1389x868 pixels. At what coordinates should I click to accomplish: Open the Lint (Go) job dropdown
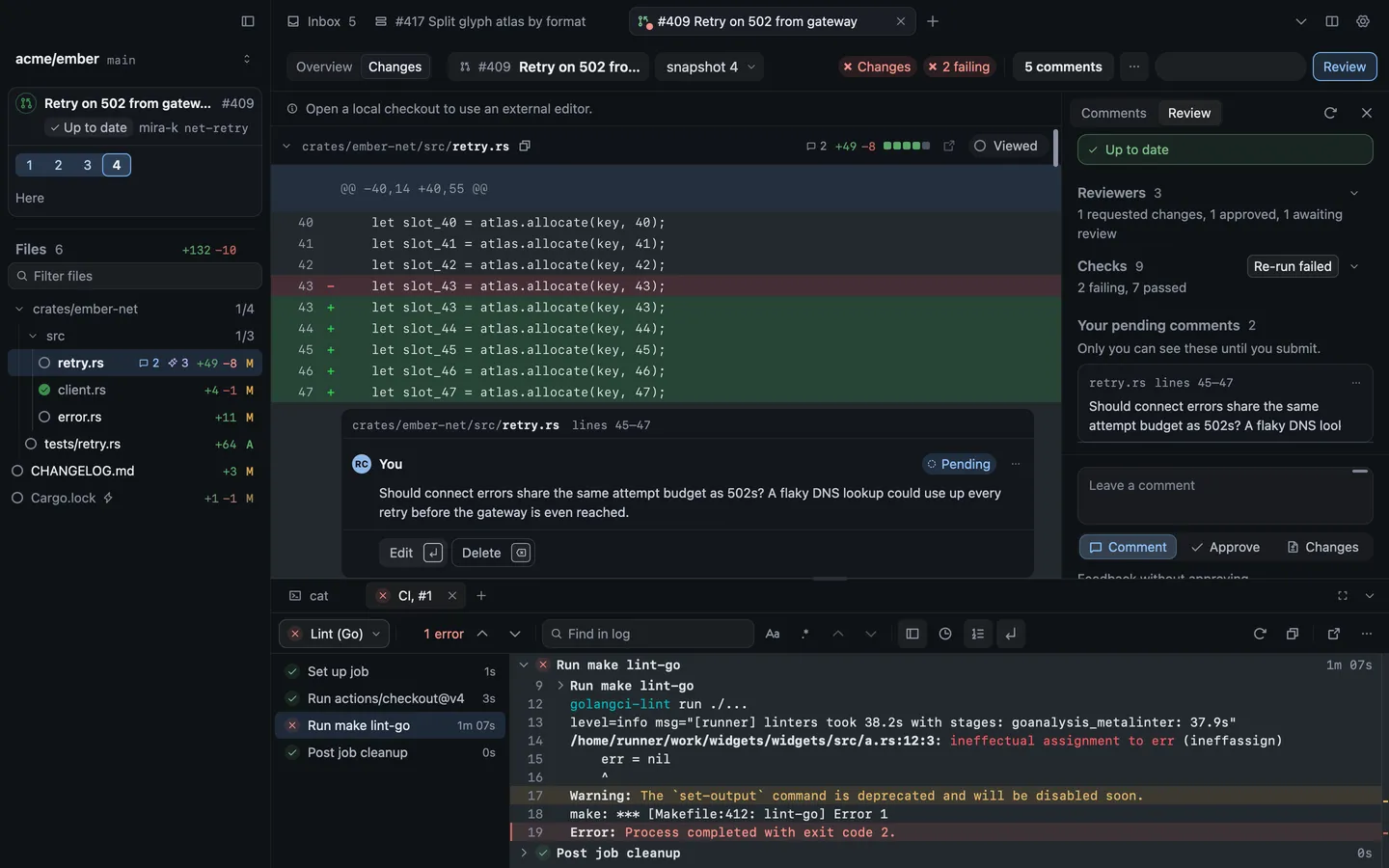336,634
